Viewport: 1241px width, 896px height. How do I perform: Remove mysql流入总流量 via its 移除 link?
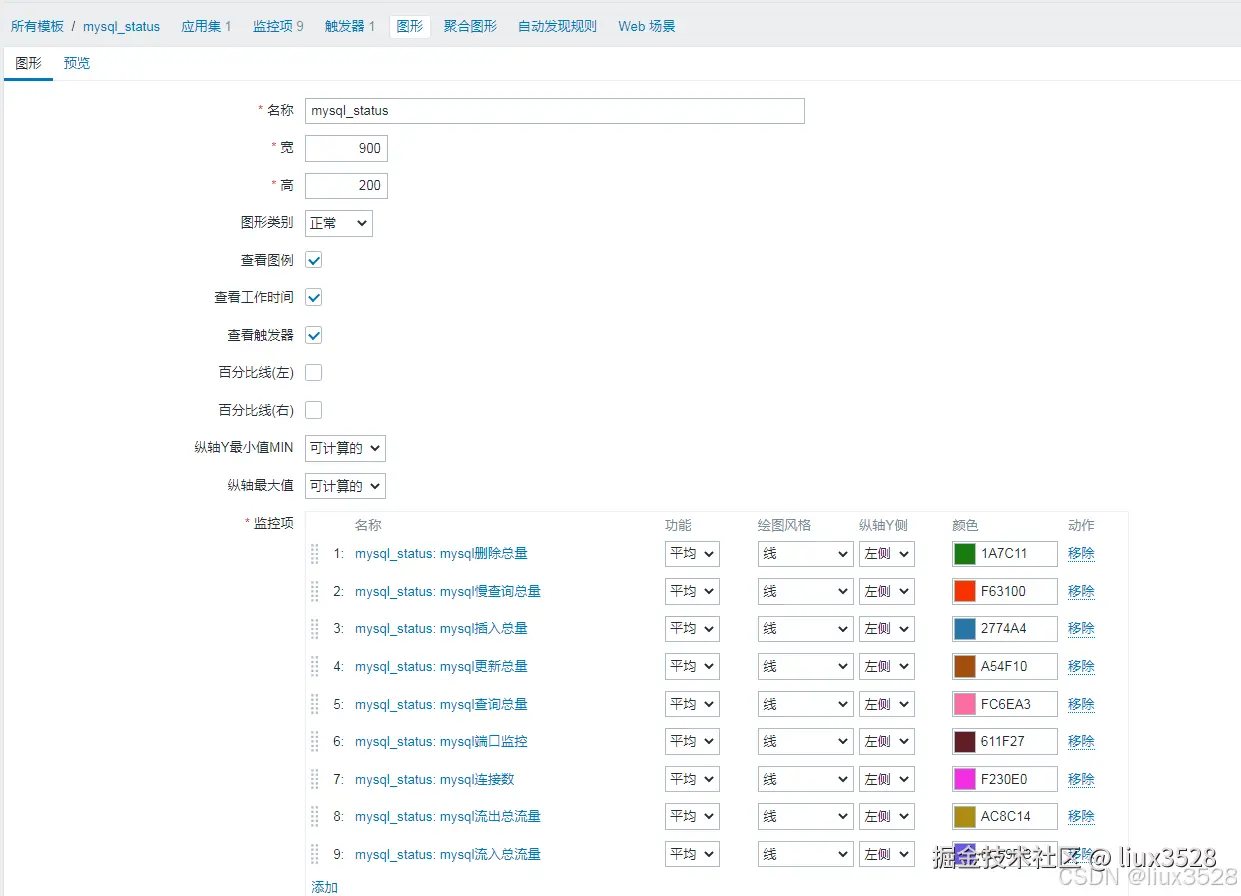1080,853
